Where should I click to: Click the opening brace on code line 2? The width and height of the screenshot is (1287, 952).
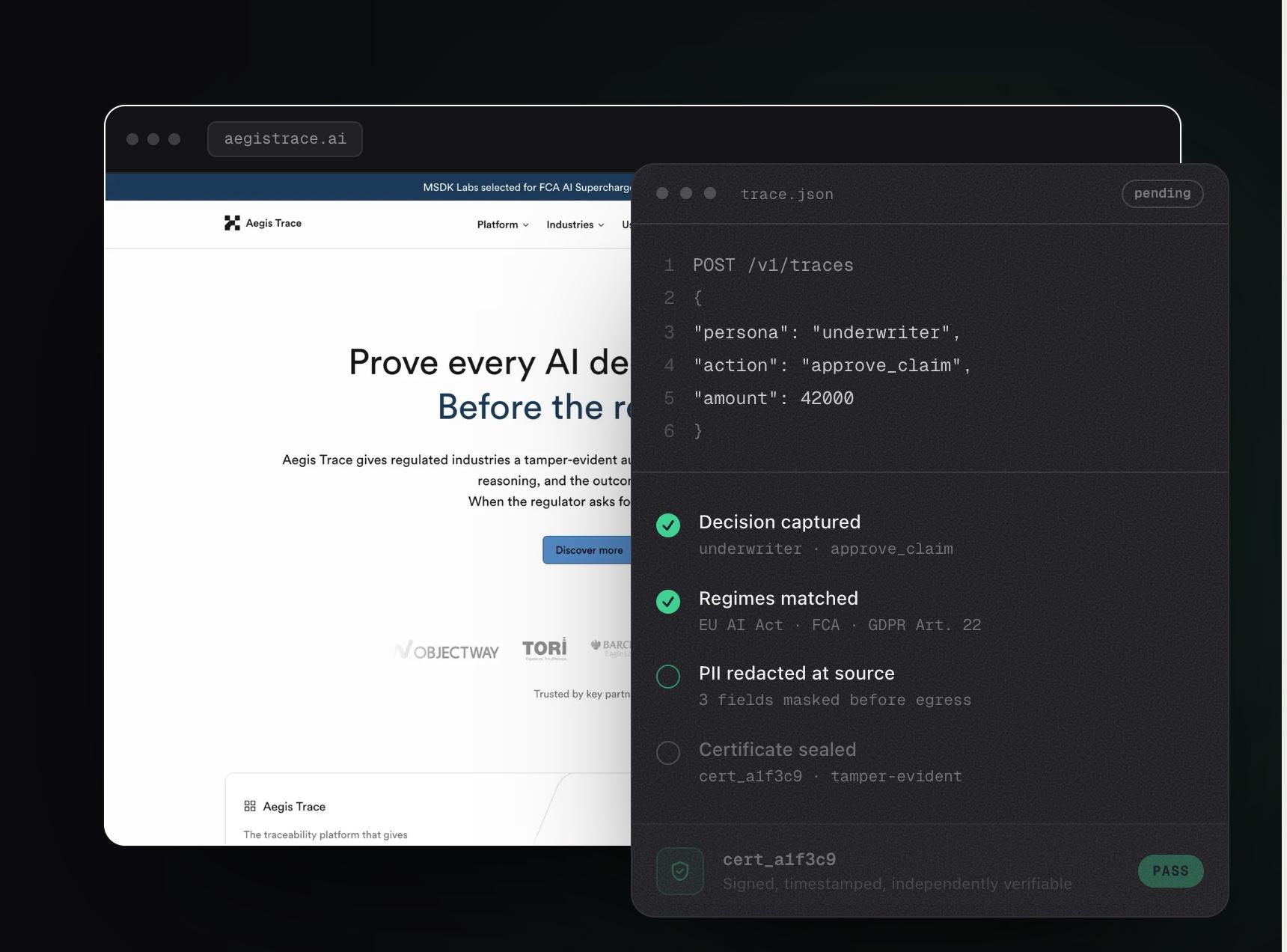click(x=698, y=298)
